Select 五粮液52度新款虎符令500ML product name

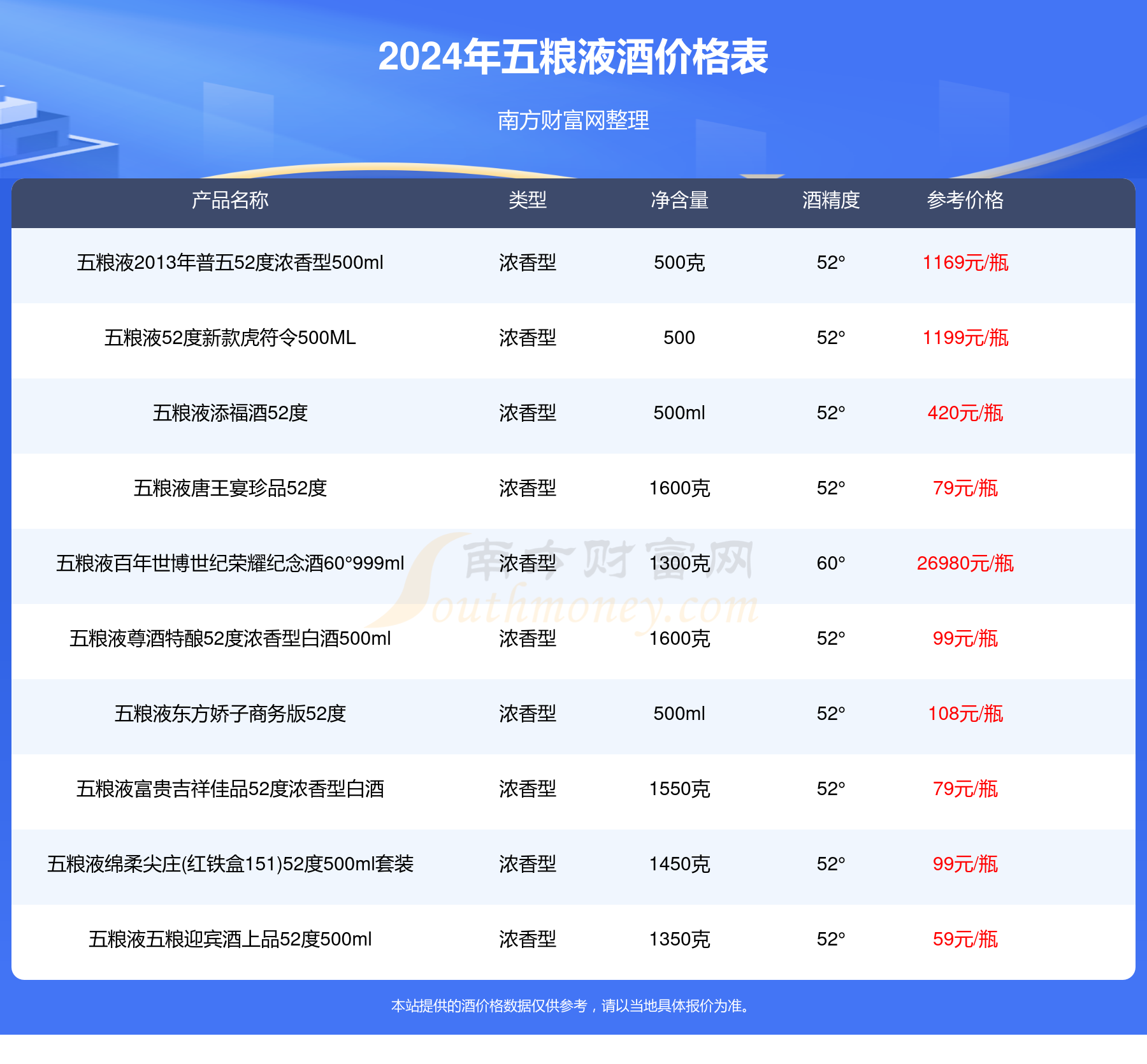(230, 338)
